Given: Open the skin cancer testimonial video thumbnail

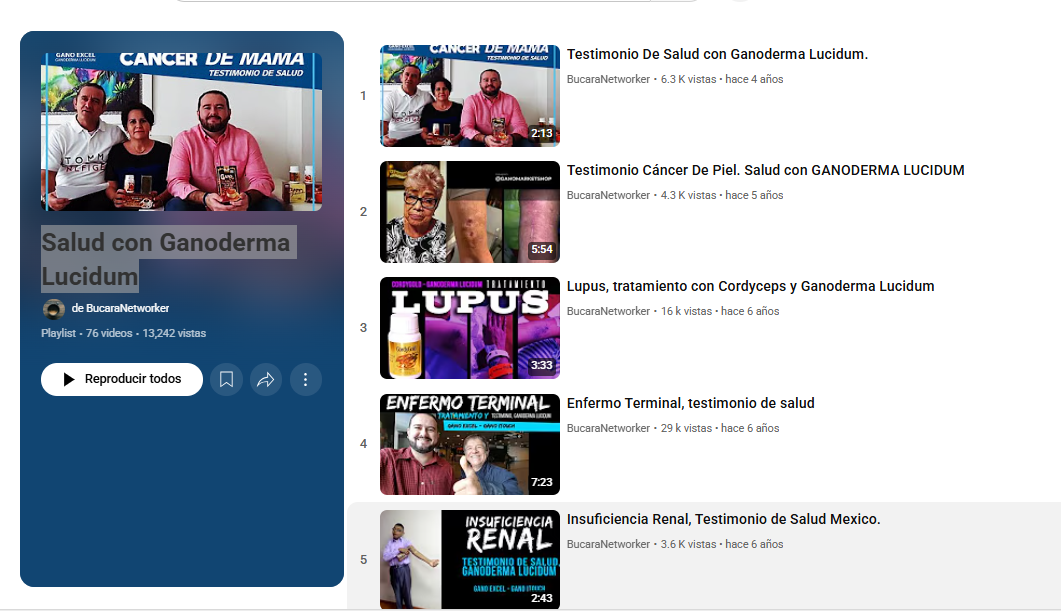Looking at the screenshot, I should pyautogui.click(x=470, y=212).
